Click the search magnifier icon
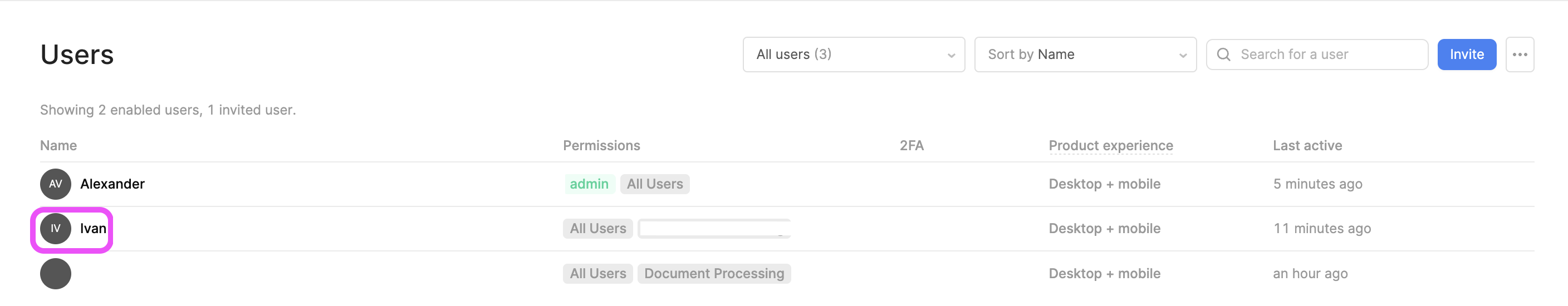Screen dimensions: 1568x306 1223,55
